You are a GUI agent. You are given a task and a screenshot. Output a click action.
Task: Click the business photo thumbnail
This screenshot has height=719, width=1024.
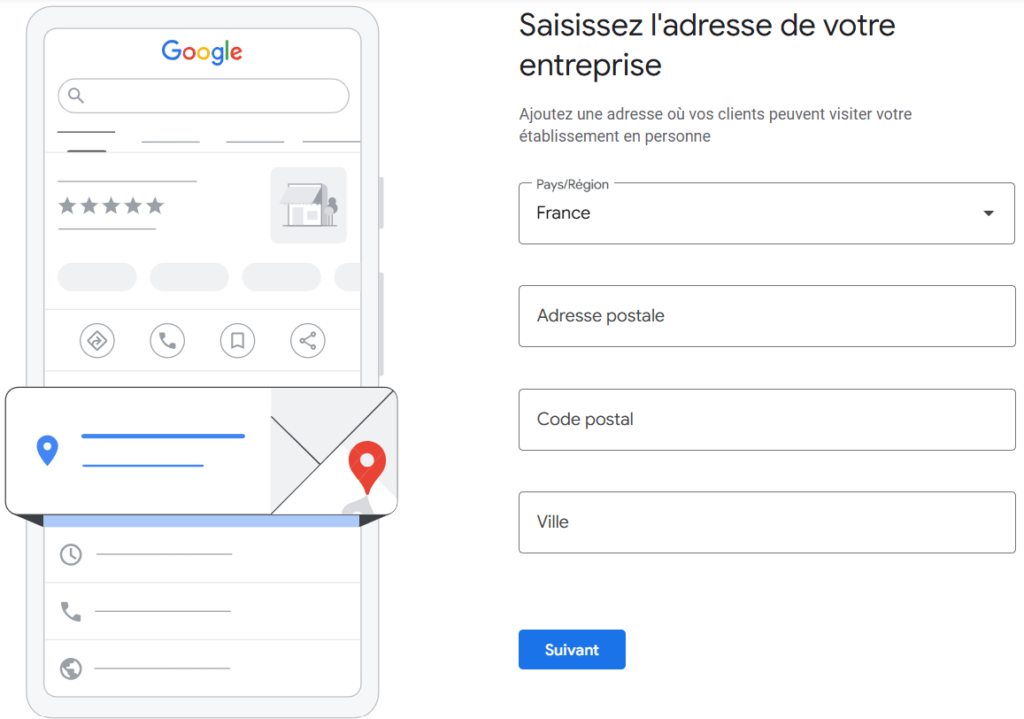pyautogui.click(x=308, y=206)
